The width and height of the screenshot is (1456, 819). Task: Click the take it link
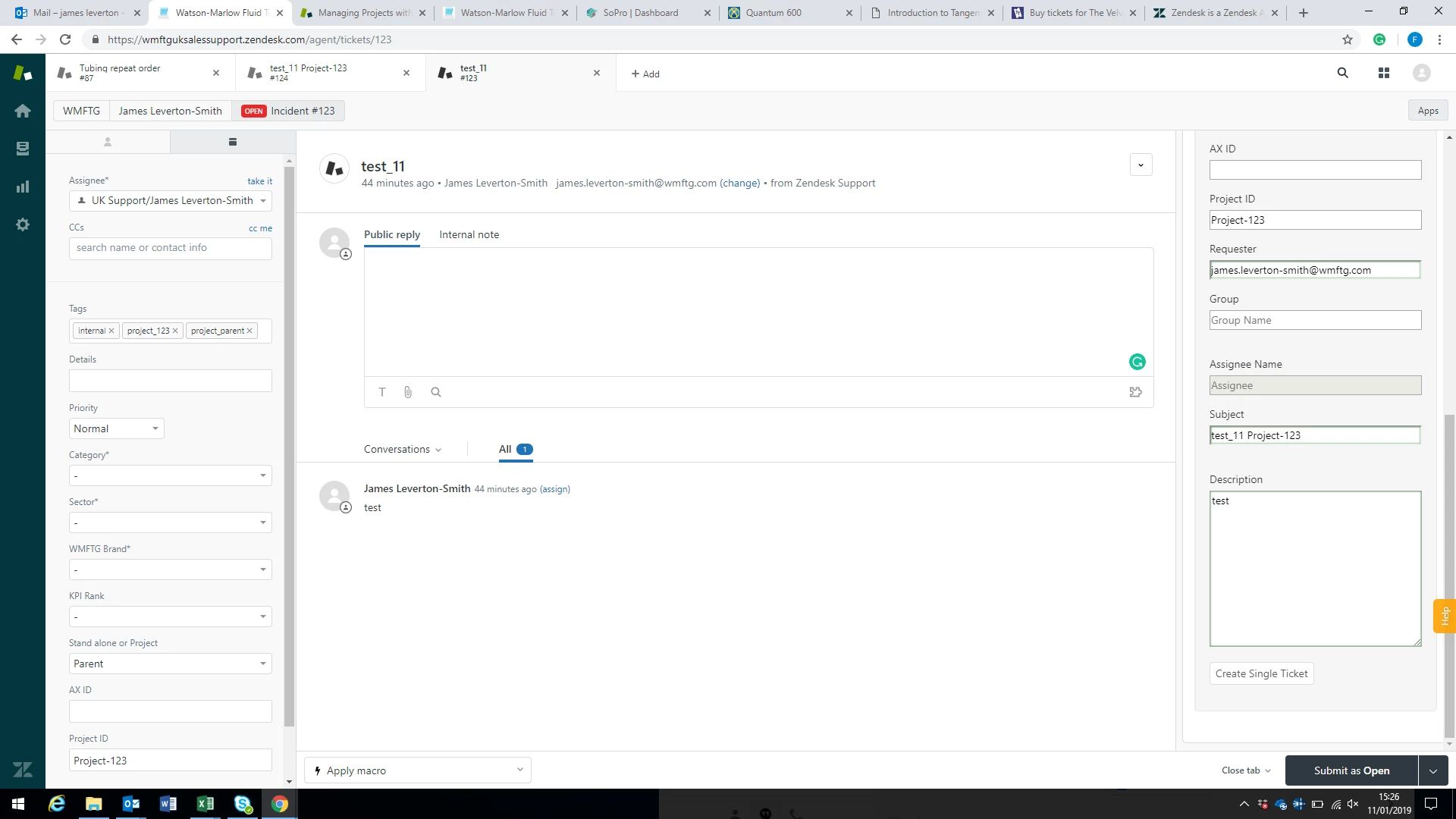click(x=259, y=181)
